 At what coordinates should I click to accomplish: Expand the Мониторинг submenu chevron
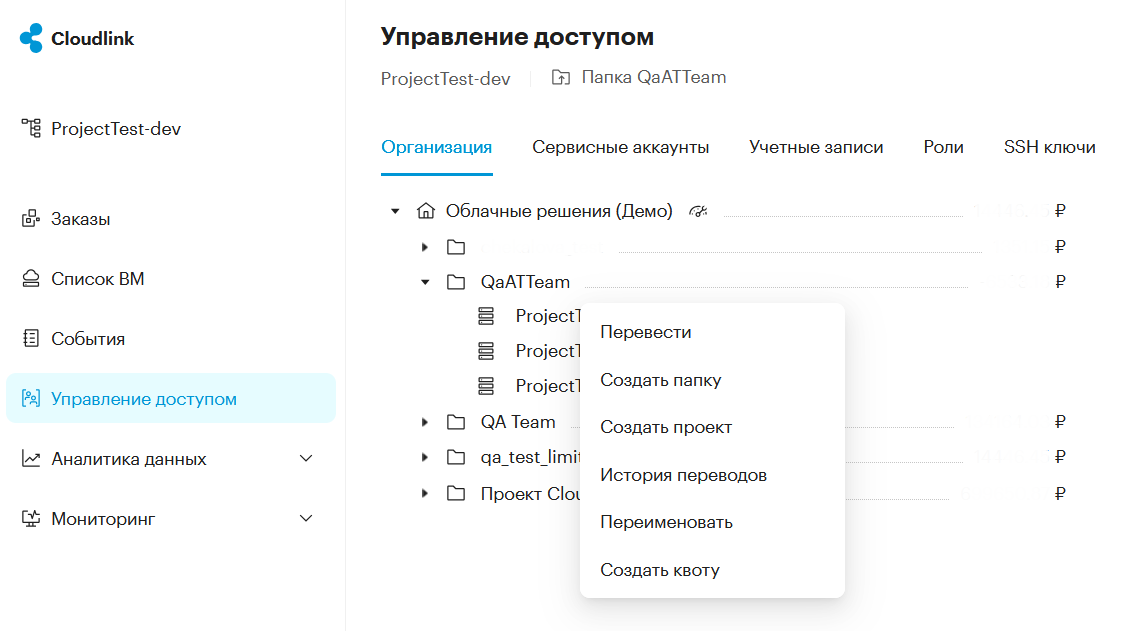pyautogui.click(x=306, y=518)
